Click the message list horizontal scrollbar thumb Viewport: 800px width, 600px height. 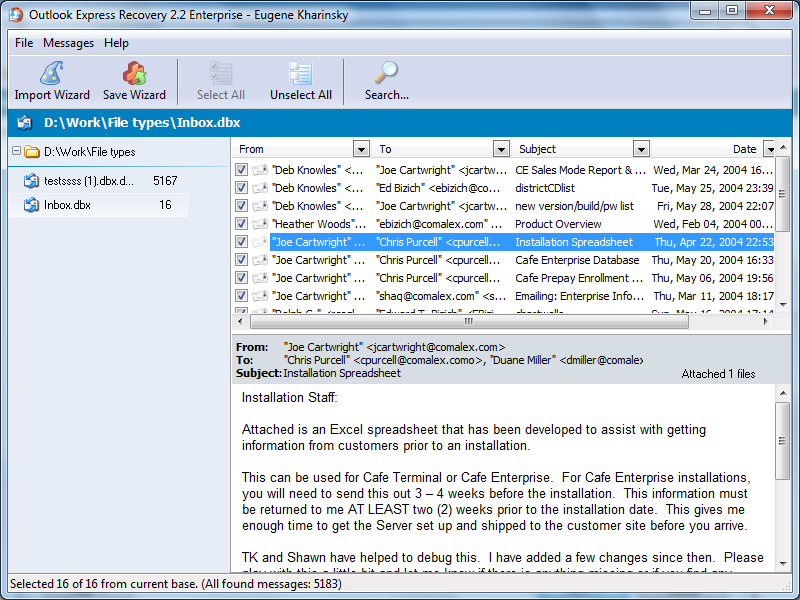(469, 321)
